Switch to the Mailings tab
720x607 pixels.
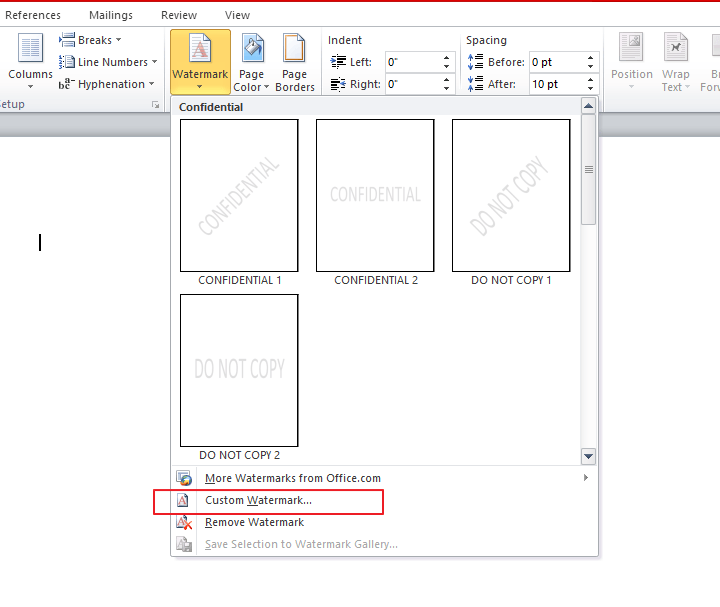(x=111, y=15)
